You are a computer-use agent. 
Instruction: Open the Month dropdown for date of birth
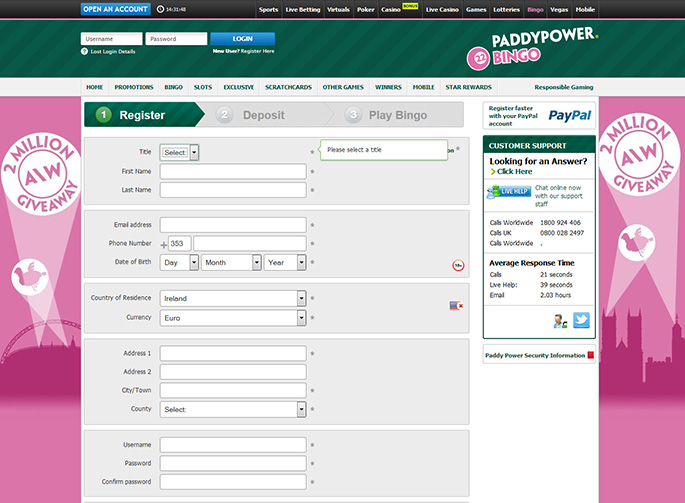coord(231,263)
